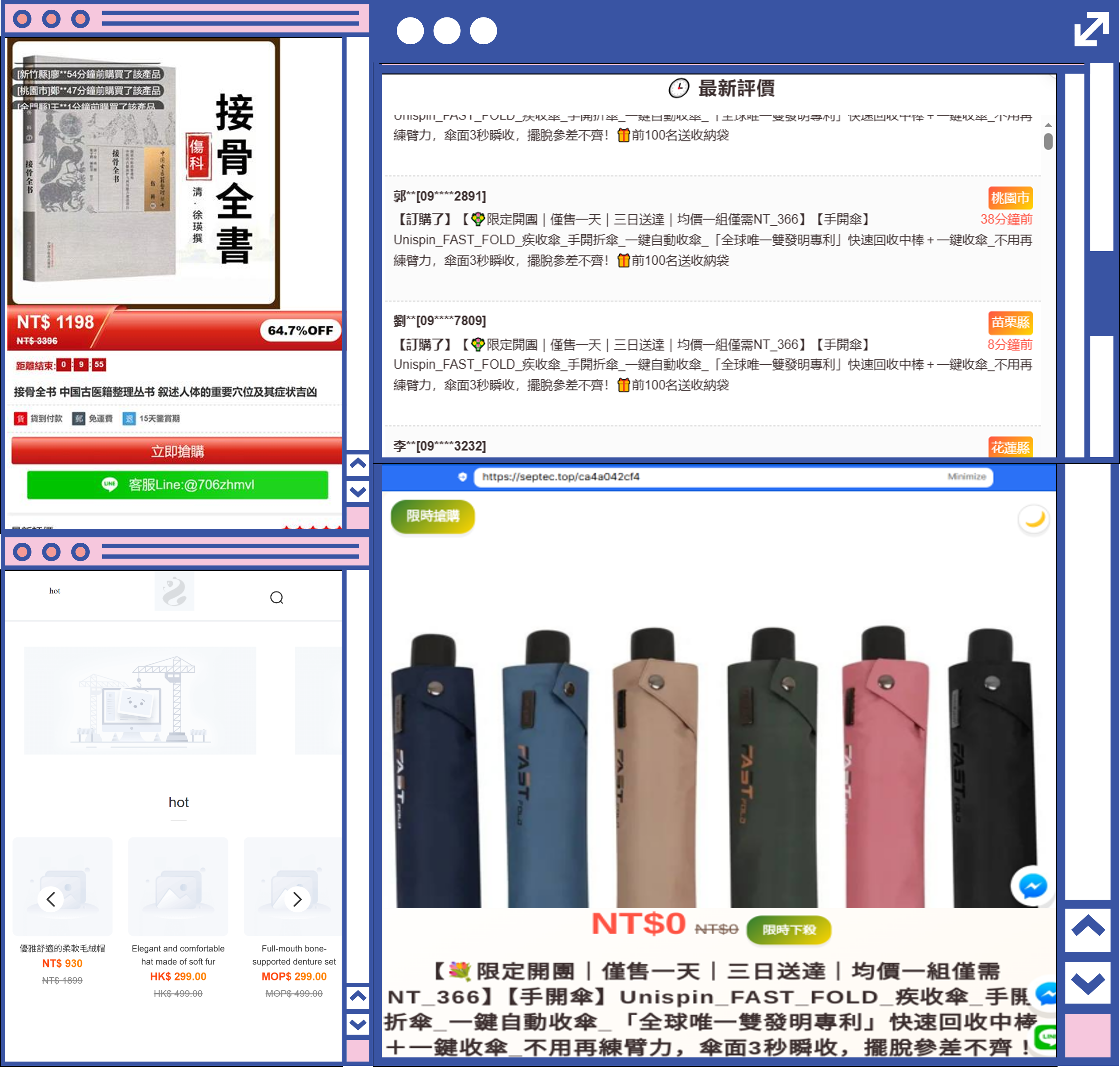Click the 15天鑒賞期 return icon
Image resolution: width=1120 pixels, height=1067 pixels.
click(x=129, y=419)
